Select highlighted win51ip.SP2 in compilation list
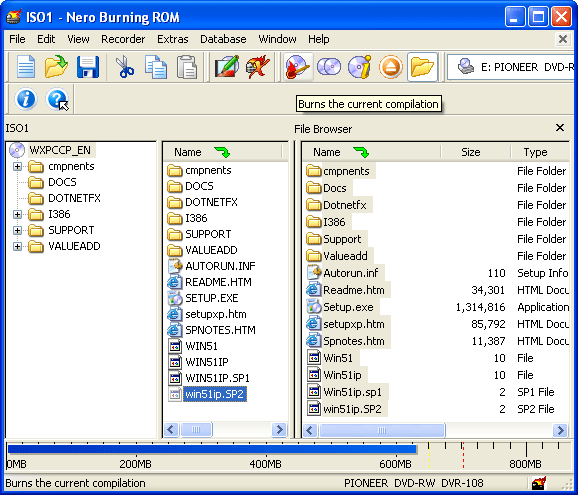This screenshot has height=495, width=578. pos(215,394)
